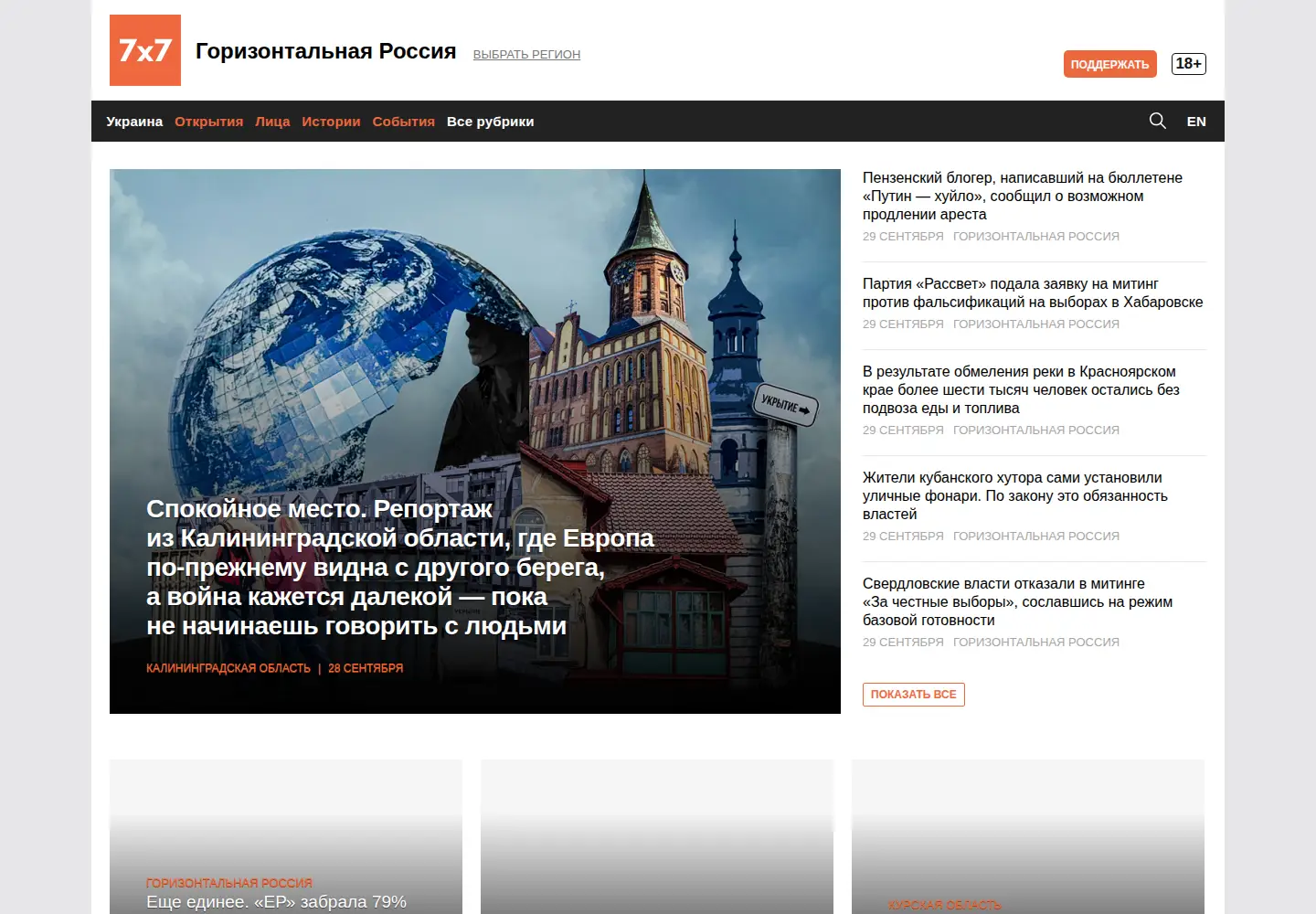Click the 18+ age badge
The width and height of the screenshot is (1316, 914).
tap(1189, 64)
